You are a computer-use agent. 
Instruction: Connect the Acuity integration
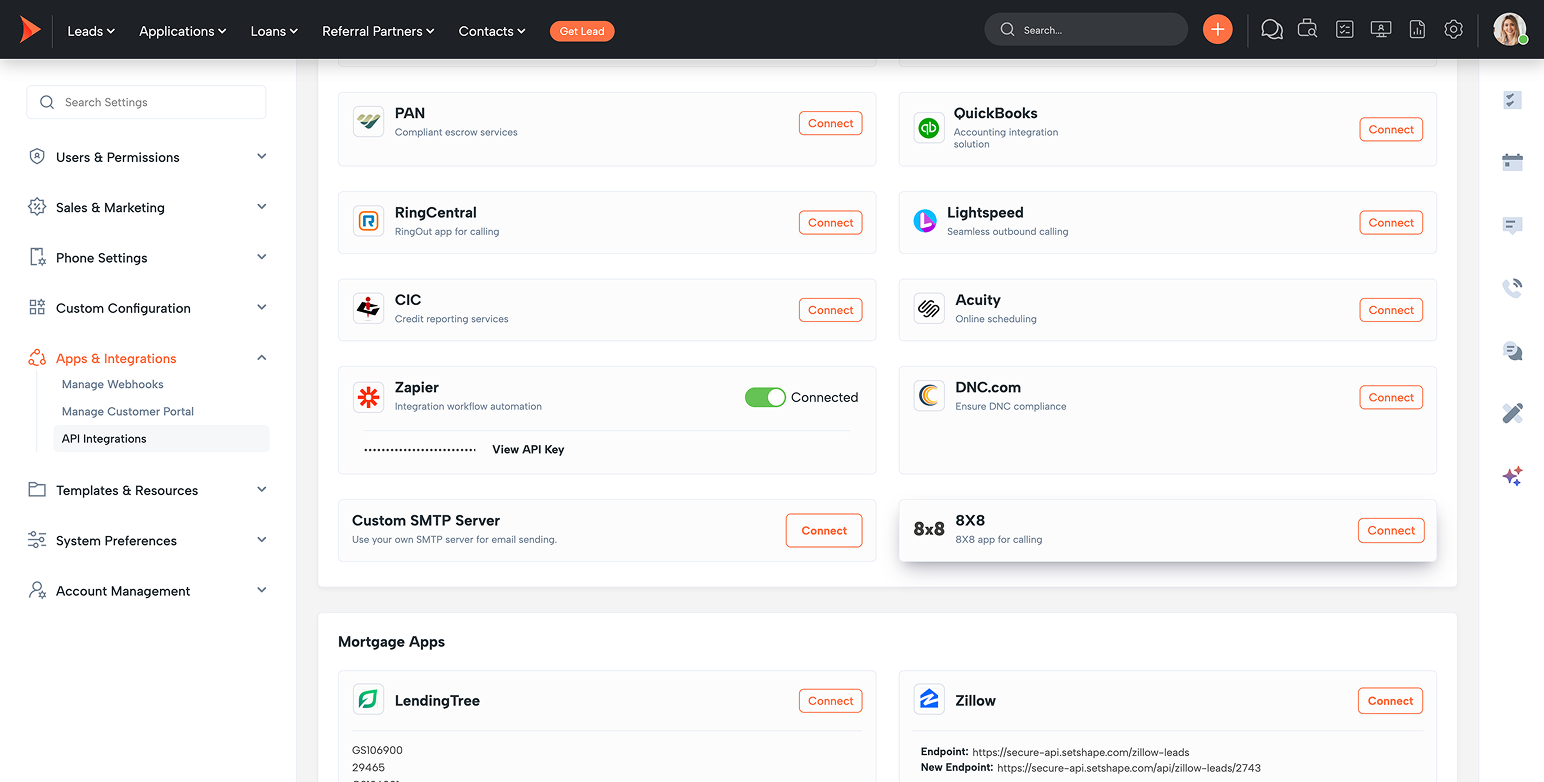tap(1391, 310)
